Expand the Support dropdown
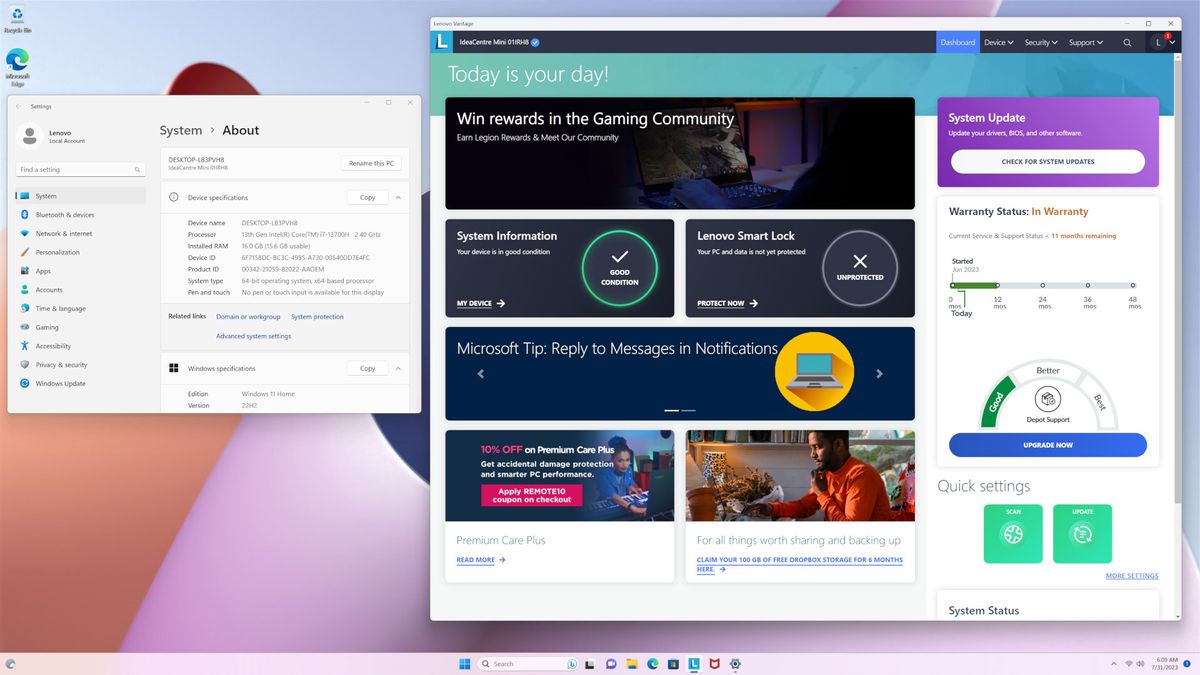This screenshot has height=675, width=1200. (1085, 42)
